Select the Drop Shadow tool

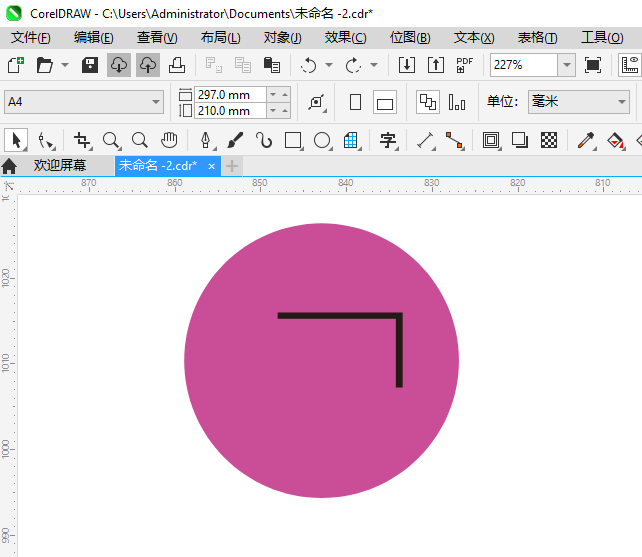coord(520,140)
